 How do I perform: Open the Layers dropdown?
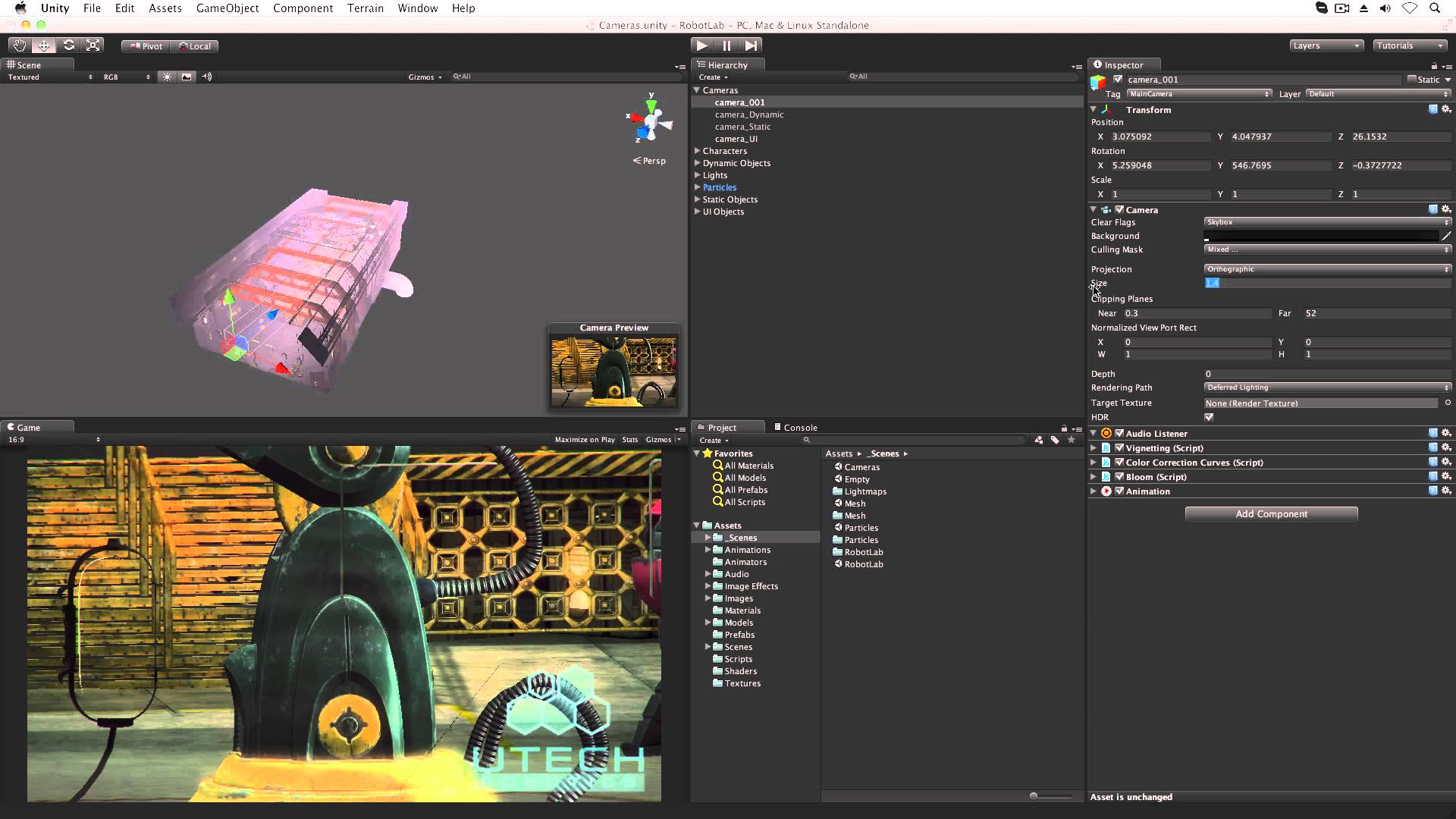click(1326, 45)
